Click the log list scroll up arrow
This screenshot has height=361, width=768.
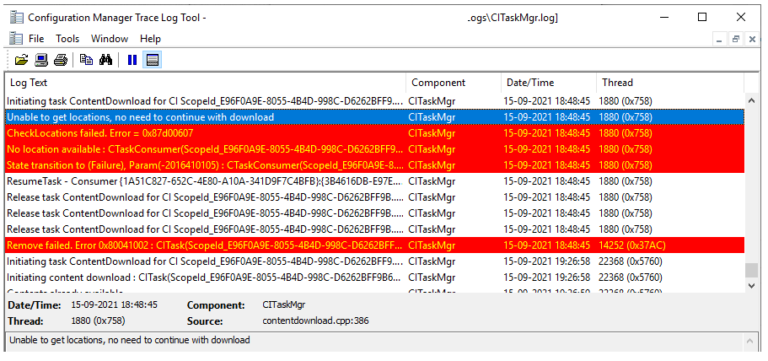coord(750,100)
